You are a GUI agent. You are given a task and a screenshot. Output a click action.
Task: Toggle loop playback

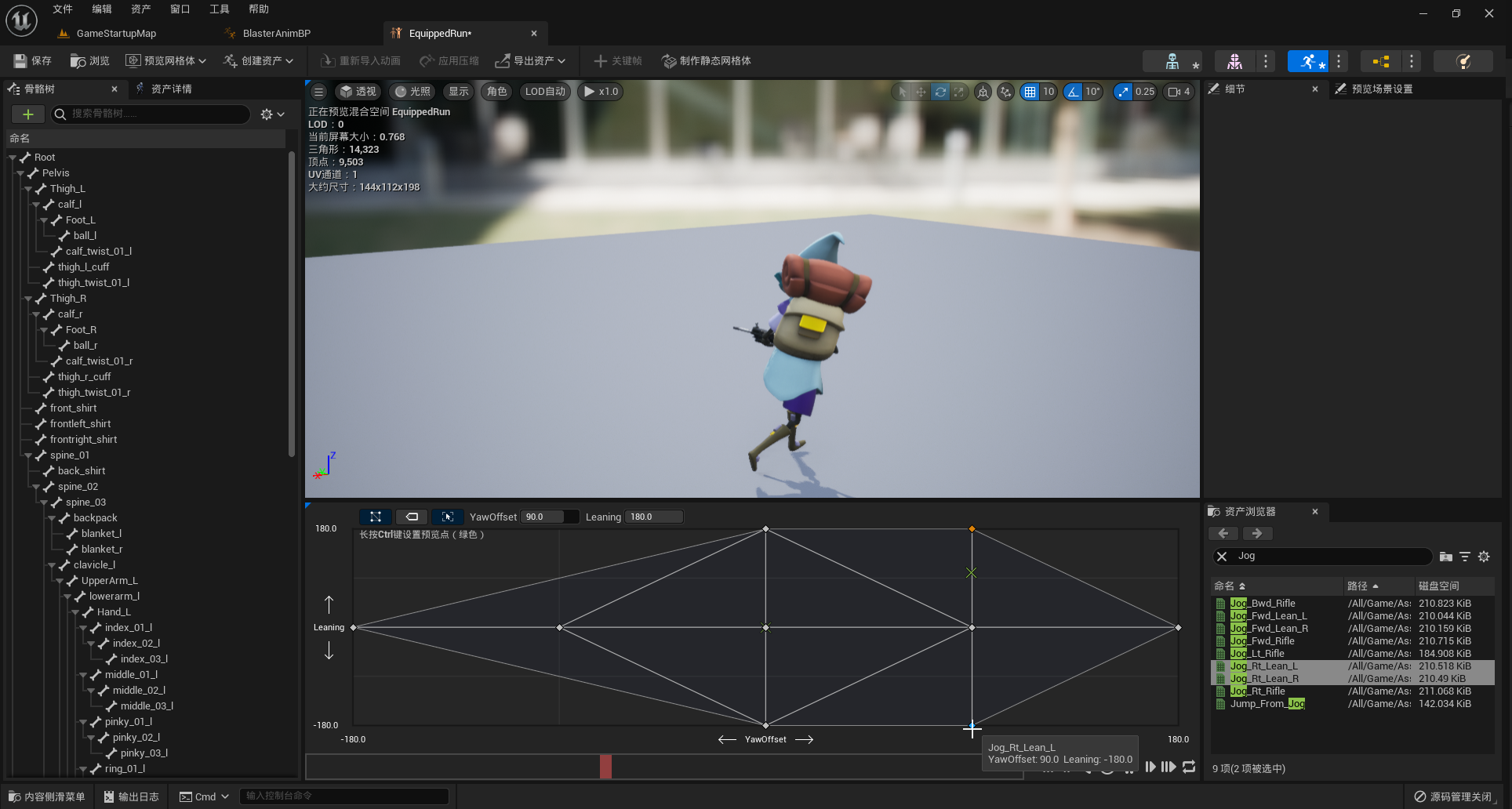(1189, 767)
